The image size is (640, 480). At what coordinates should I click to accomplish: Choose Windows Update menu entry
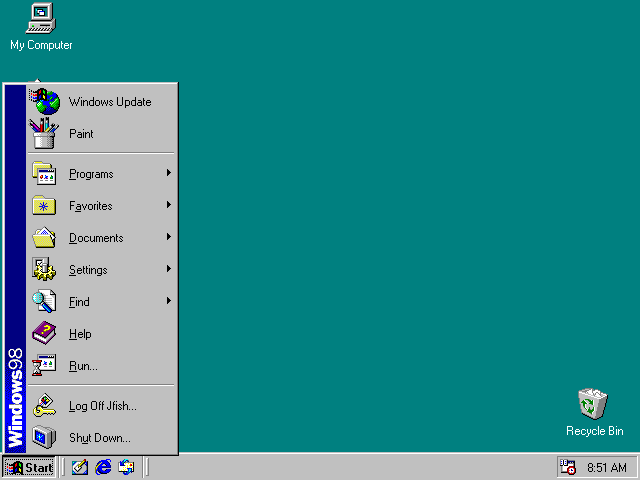[102, 102]
